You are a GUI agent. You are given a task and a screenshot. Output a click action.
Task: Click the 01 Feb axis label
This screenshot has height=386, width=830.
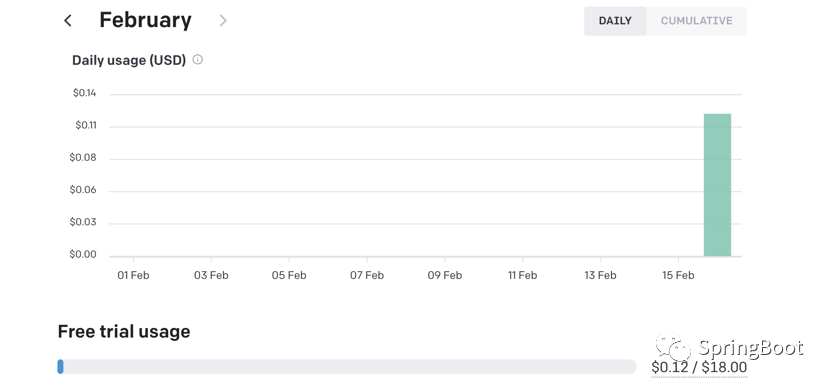tap(133, 275)
